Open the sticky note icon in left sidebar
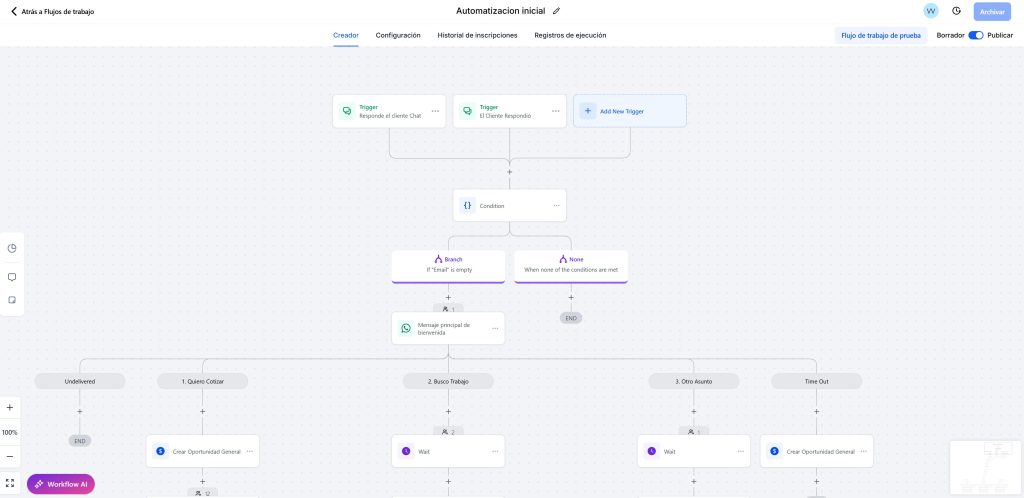 pos(12,300)
